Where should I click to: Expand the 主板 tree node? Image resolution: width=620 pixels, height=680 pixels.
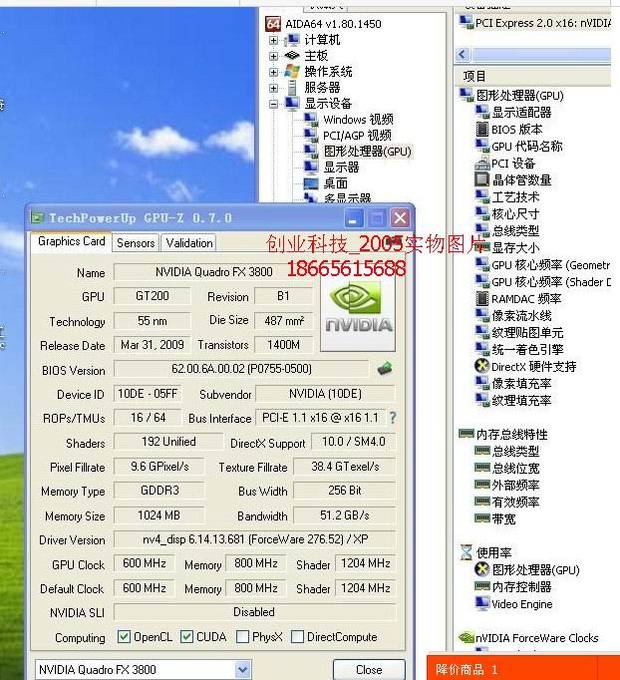point(273,56)
